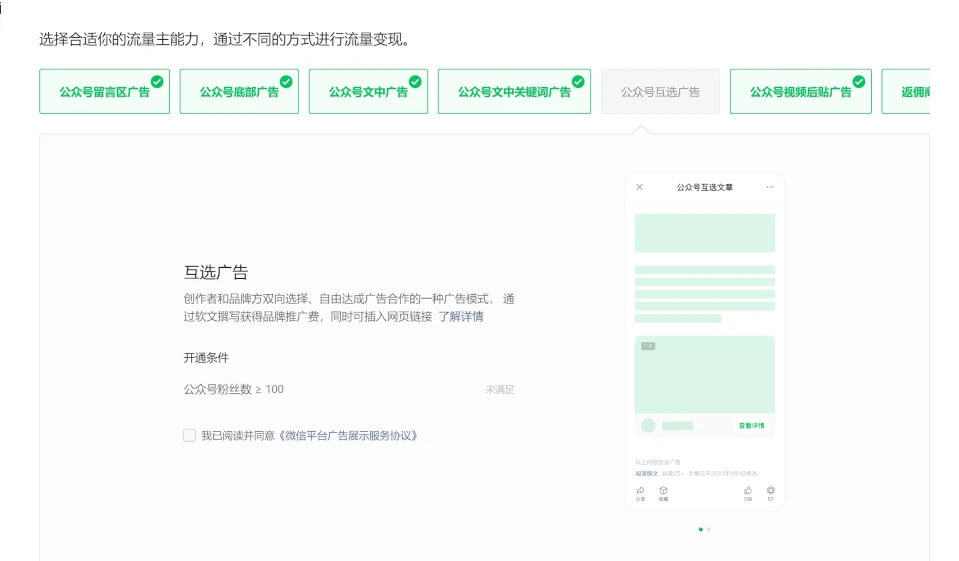Viewport: 959px width, 561px height.
Task: Click the thumbs-up like icon in preview
Action: coord(747,490)
